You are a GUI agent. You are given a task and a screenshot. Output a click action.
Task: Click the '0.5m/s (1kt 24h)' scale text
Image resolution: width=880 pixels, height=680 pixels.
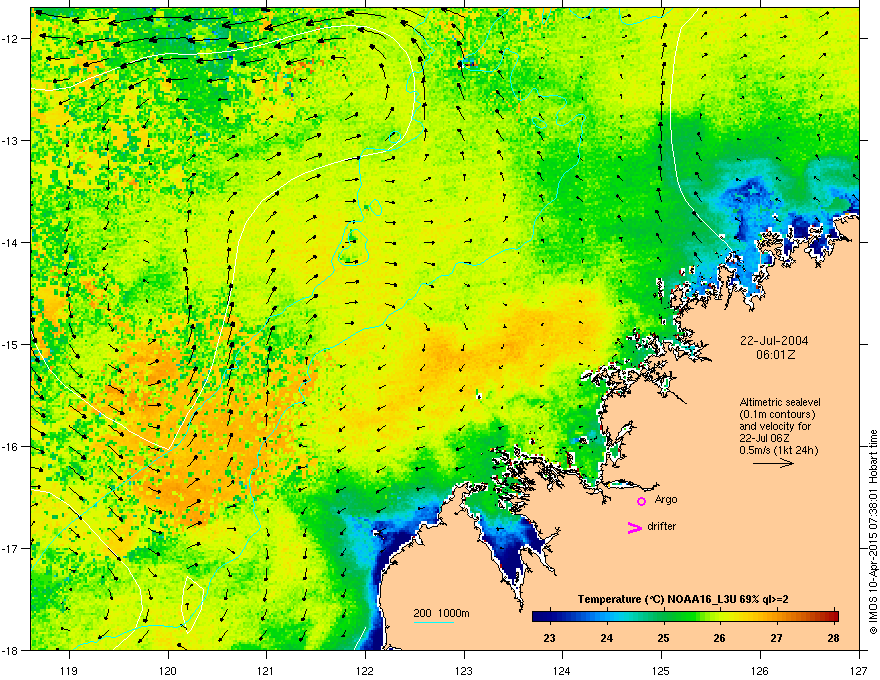point(778,450)
